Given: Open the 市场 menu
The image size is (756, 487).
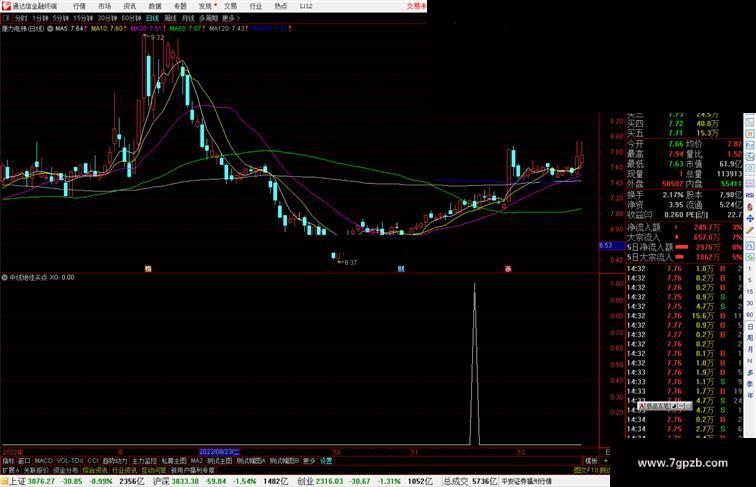Looking at the screenshot, I should [104, 6].
